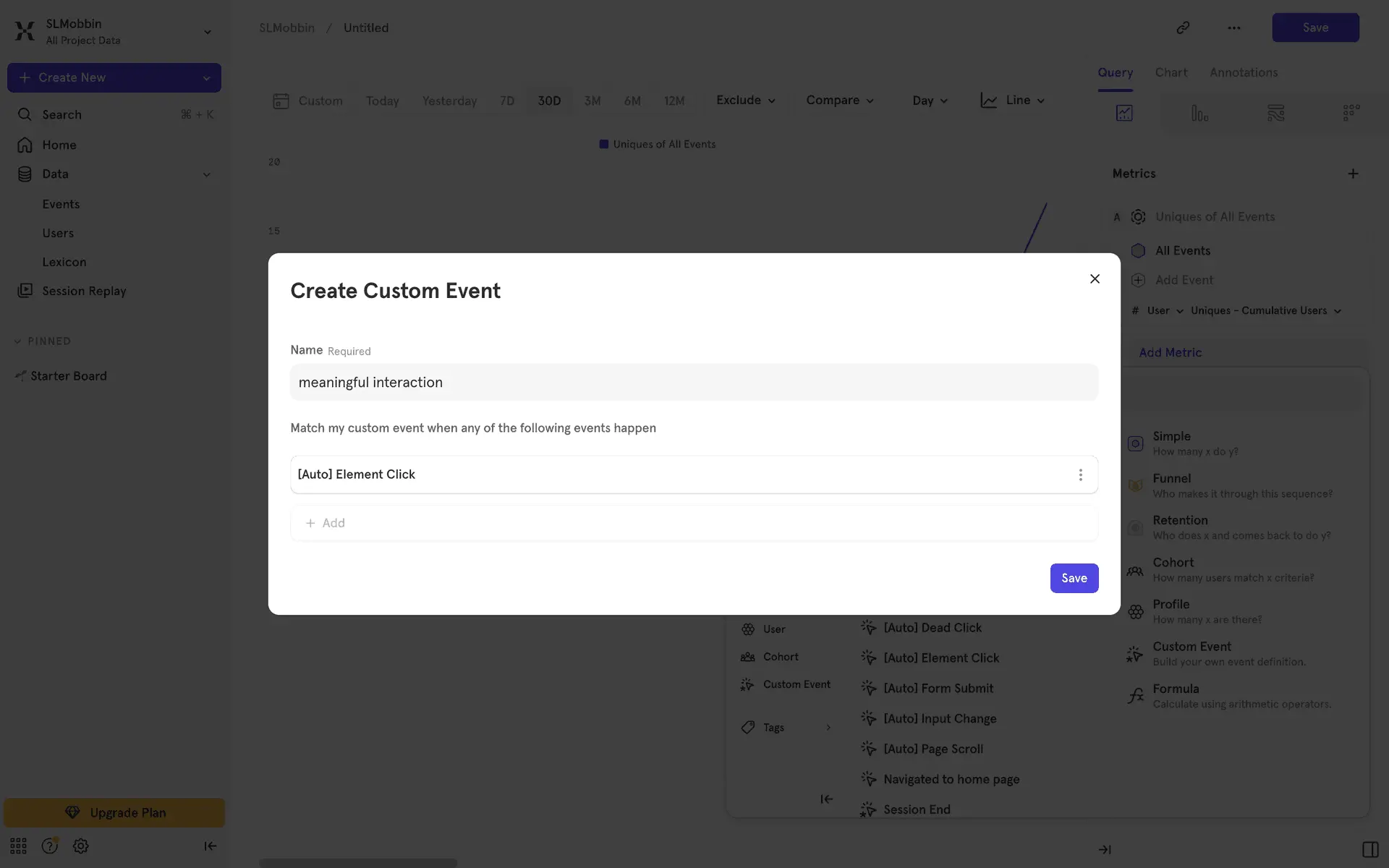
Task: Open the Day granularity dropdown
Action: [x=929, y=101]
